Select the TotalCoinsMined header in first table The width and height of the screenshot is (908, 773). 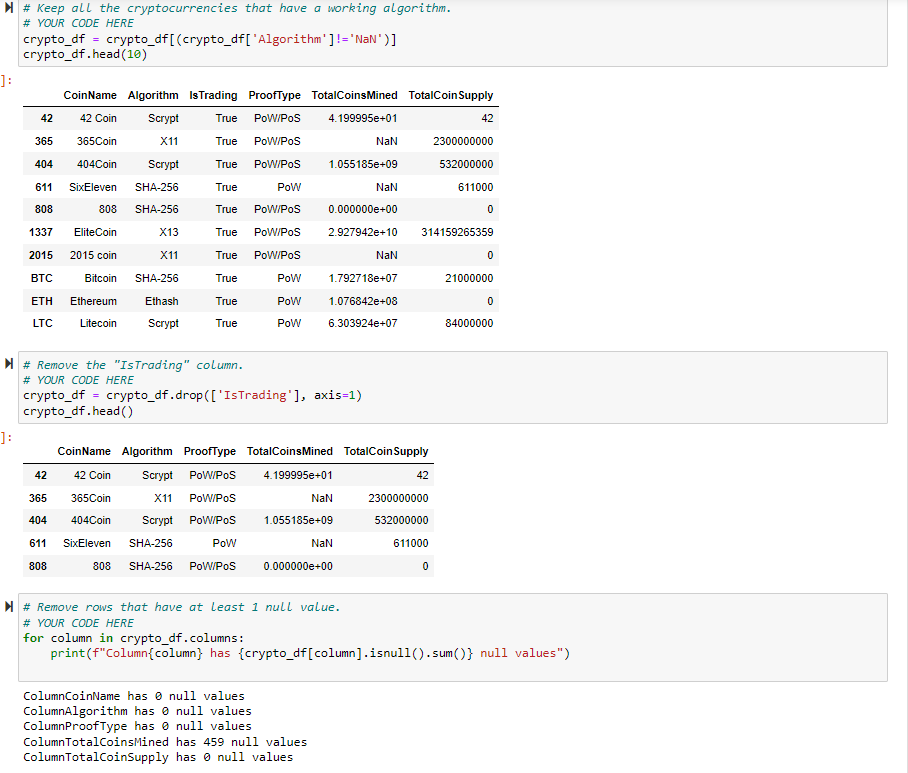coord(354,95)
